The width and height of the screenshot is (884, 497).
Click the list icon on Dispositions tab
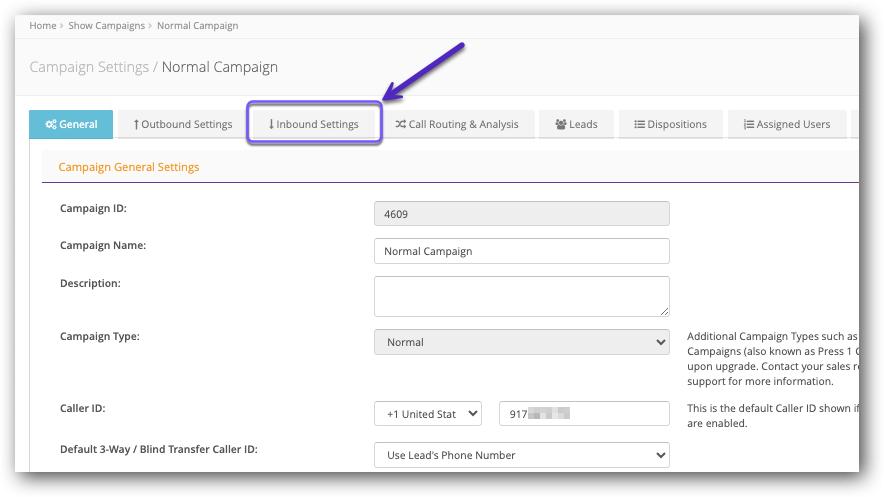click(639, 124)
